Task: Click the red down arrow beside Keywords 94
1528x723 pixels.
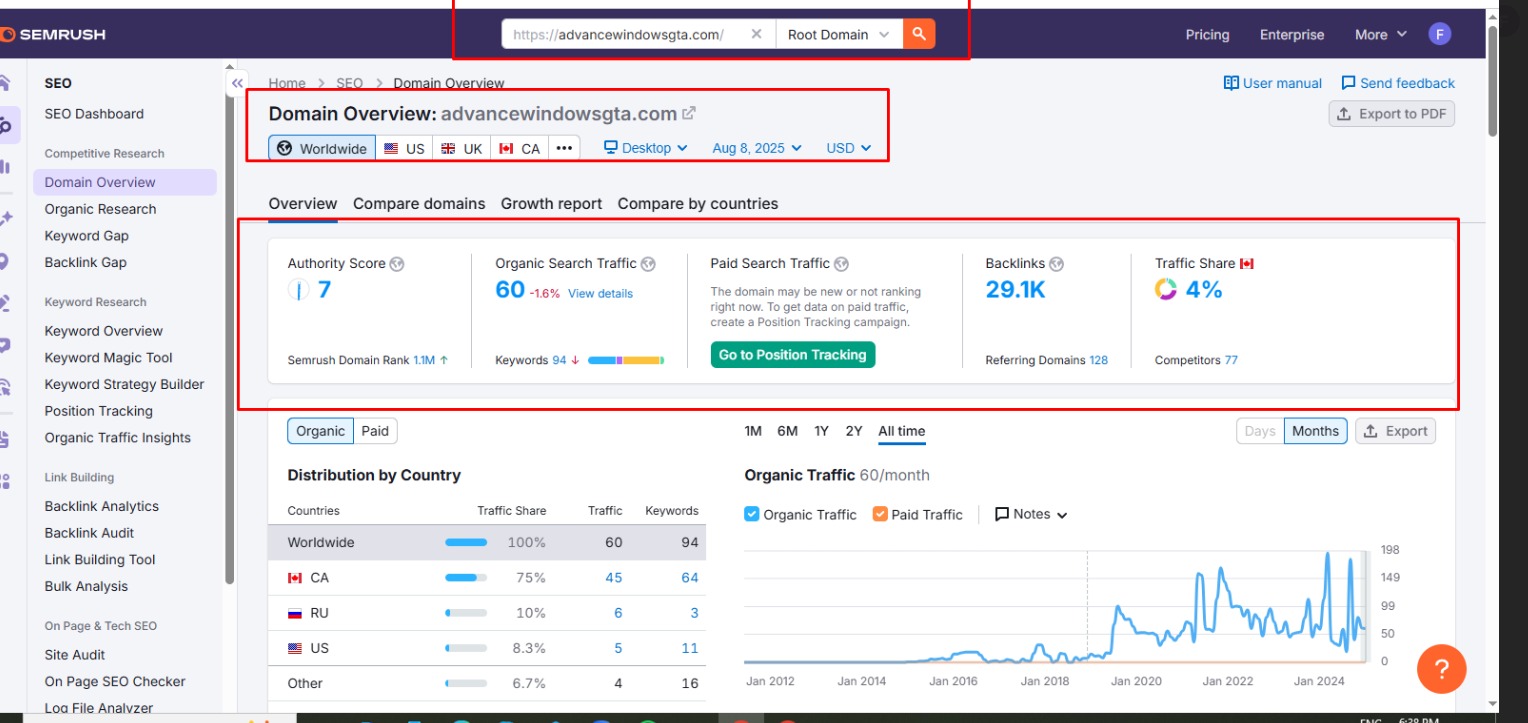Action: pyautogui.click(x=575, y=360)
